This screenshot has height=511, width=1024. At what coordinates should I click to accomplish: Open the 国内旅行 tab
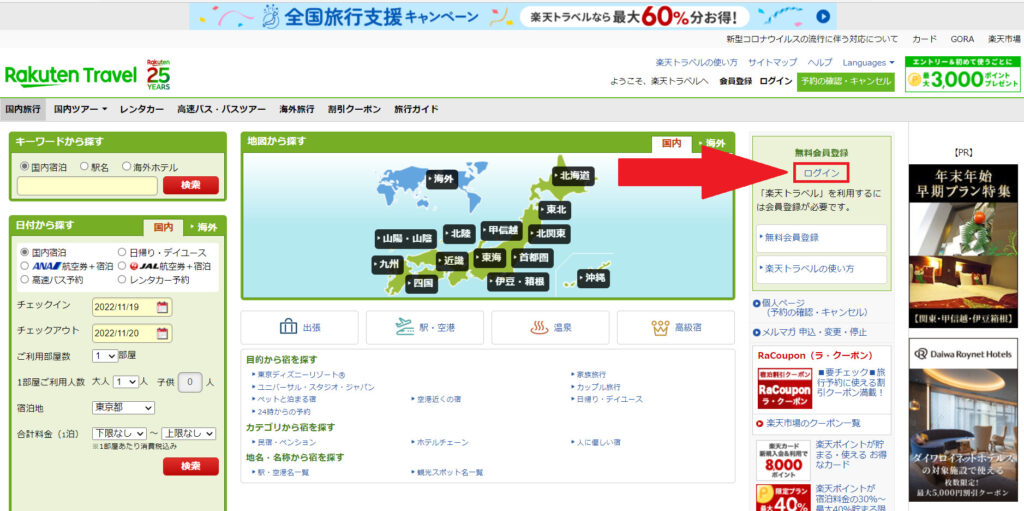pyautogui.click(x=23, y=109)
